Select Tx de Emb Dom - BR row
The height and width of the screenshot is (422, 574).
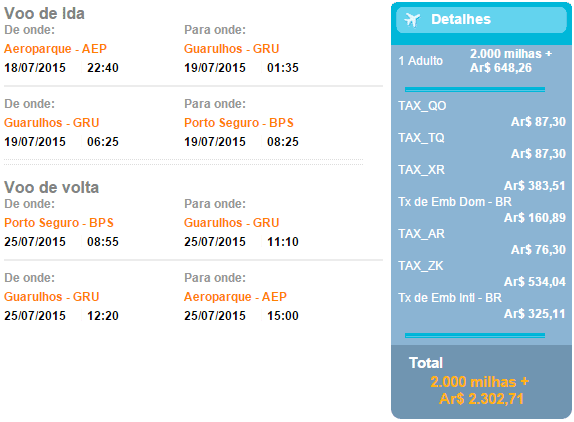(482, 210)
